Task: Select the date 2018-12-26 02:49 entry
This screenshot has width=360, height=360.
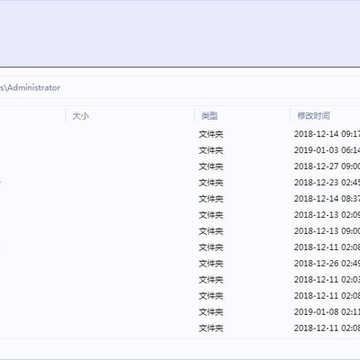Action: coord(327,263)
